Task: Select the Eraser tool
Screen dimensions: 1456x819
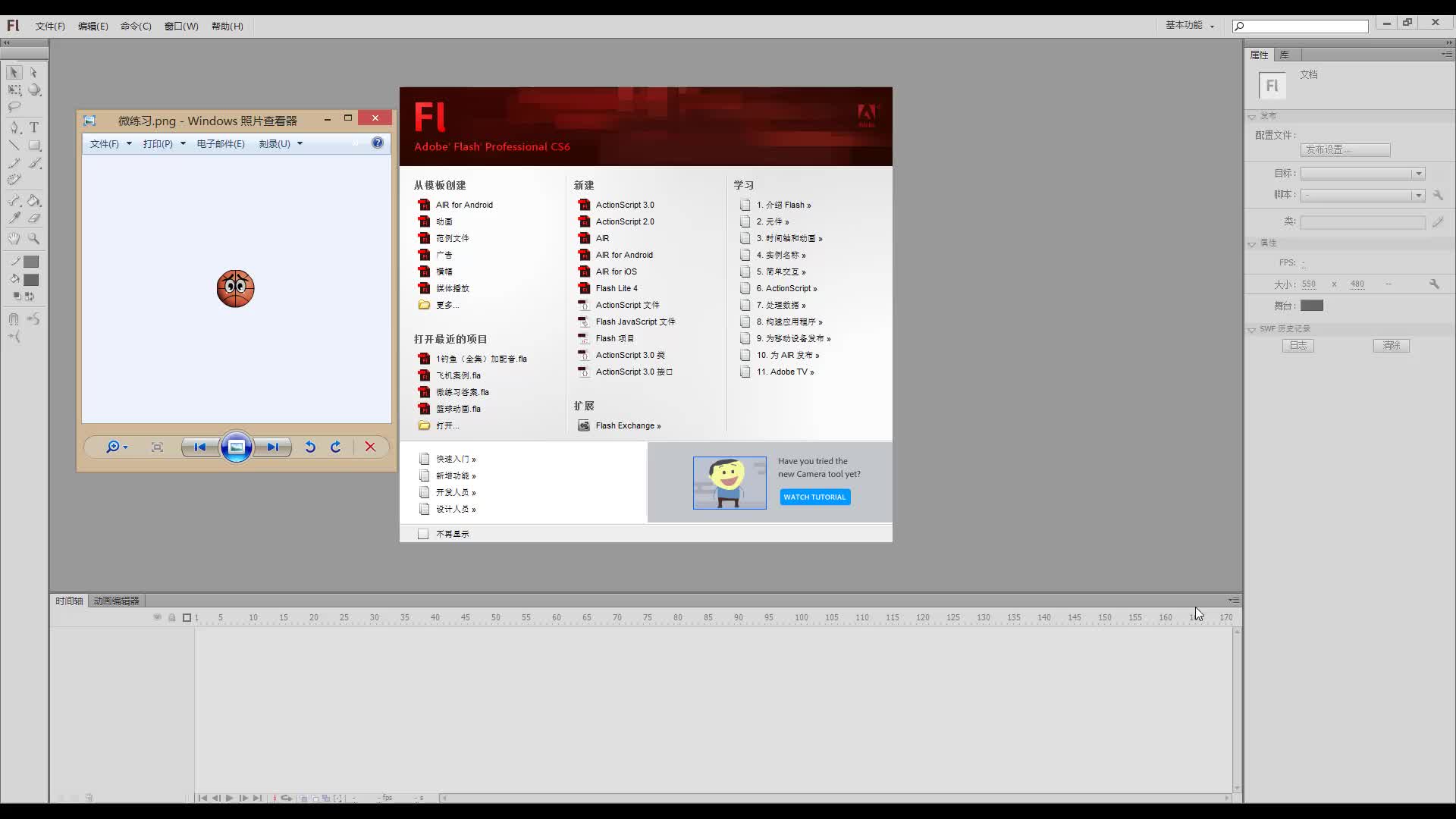Action: (34, 218)
